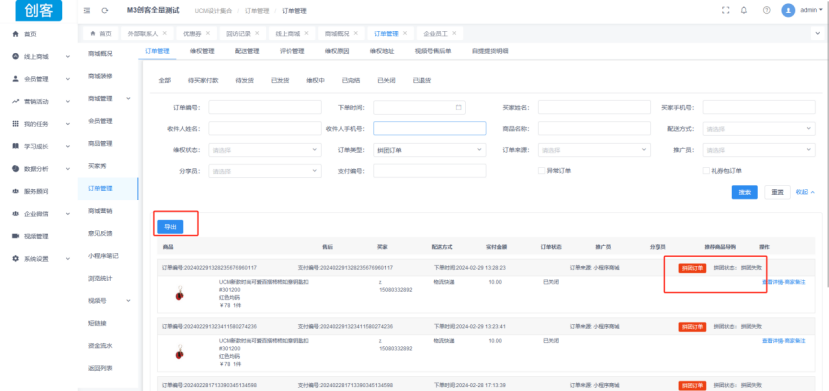Open 查看详情 for order ending 60117

point(772,282)
